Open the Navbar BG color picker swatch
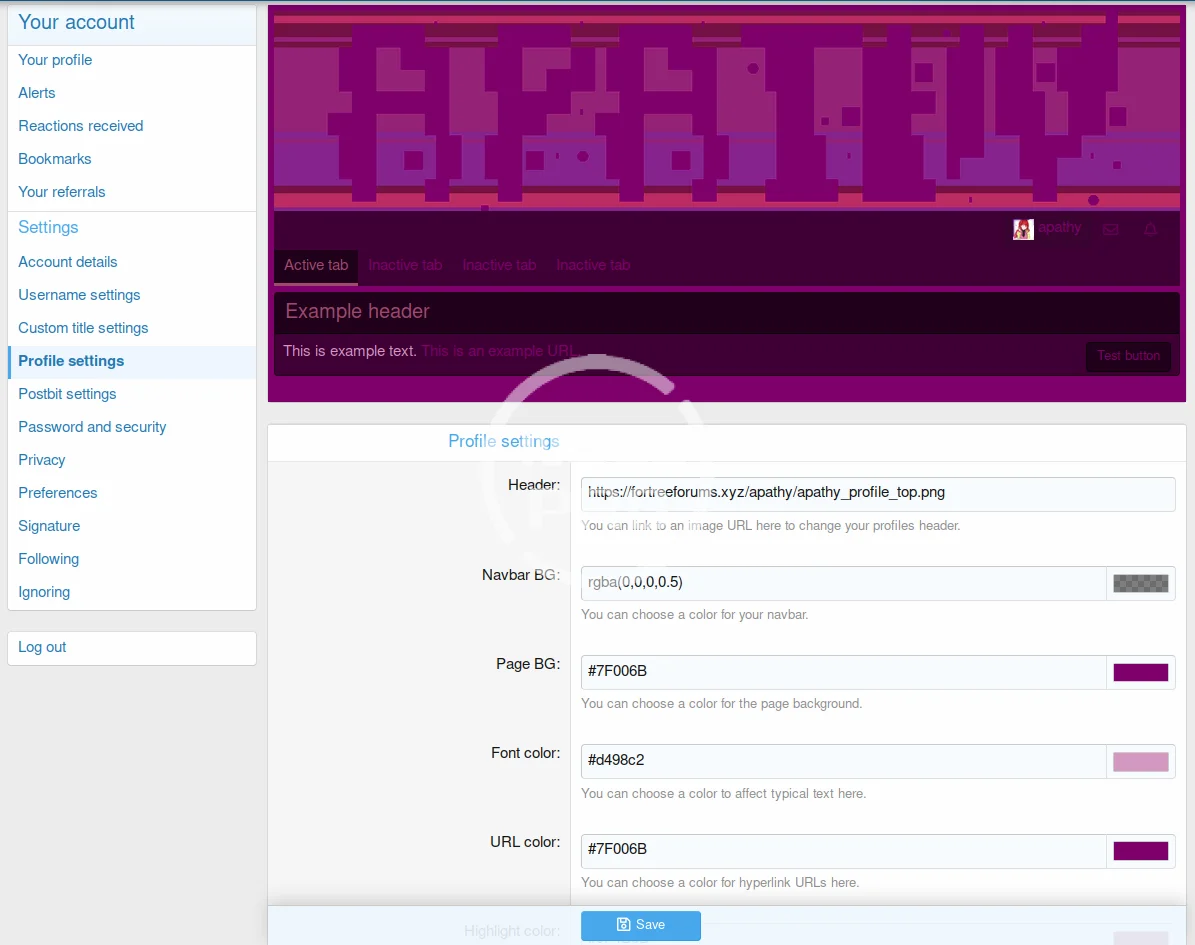Screen dimensions: 1195x945 click(x=1140, y=583)
